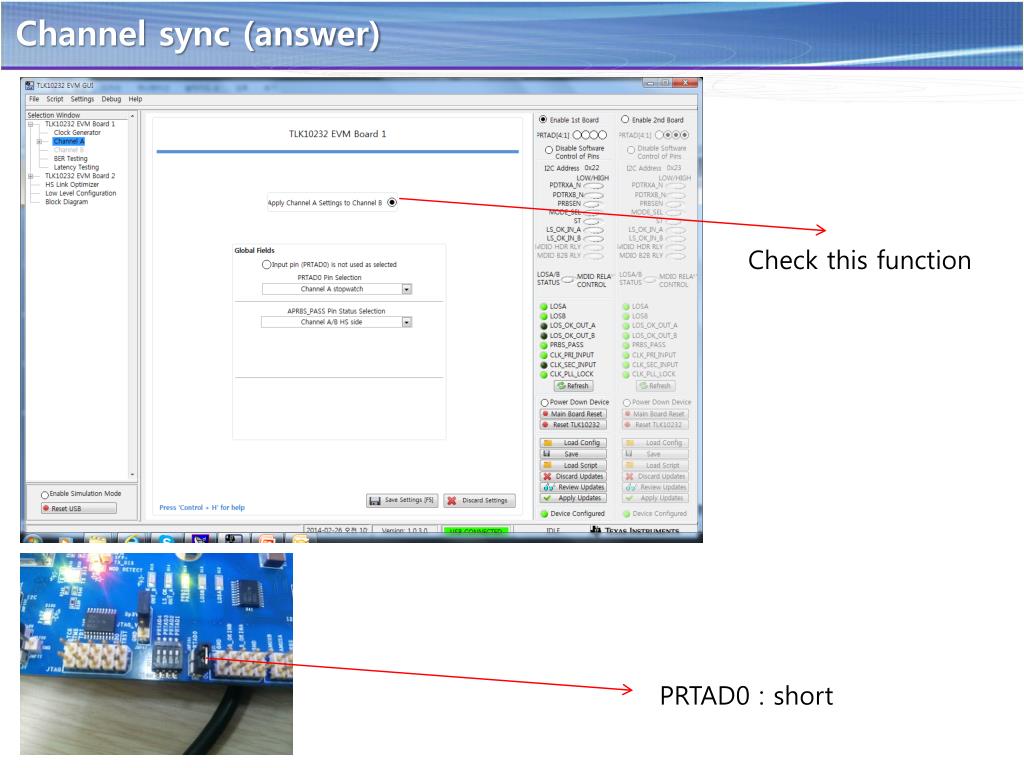Flip 1st board PDTRXB_N LOW/HIGH switch

pos(593,195)
